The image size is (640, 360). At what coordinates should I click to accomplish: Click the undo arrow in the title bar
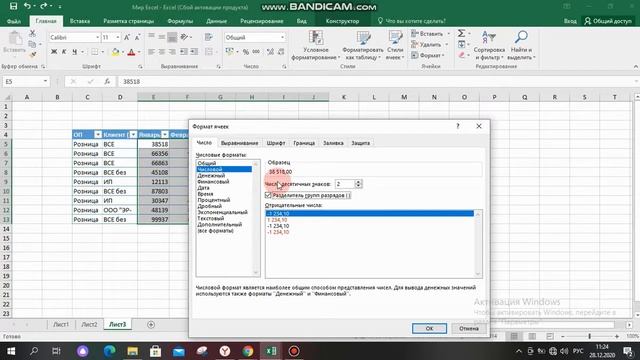[x=27, y=6]
